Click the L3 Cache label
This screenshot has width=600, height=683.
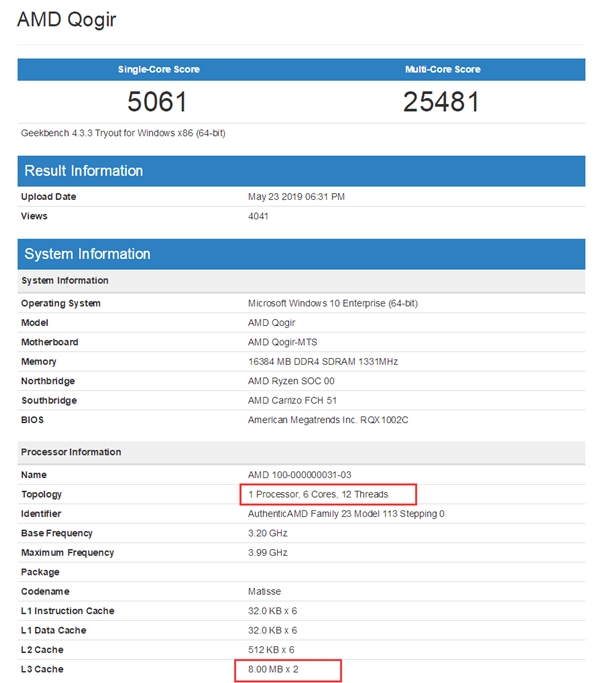42,669
